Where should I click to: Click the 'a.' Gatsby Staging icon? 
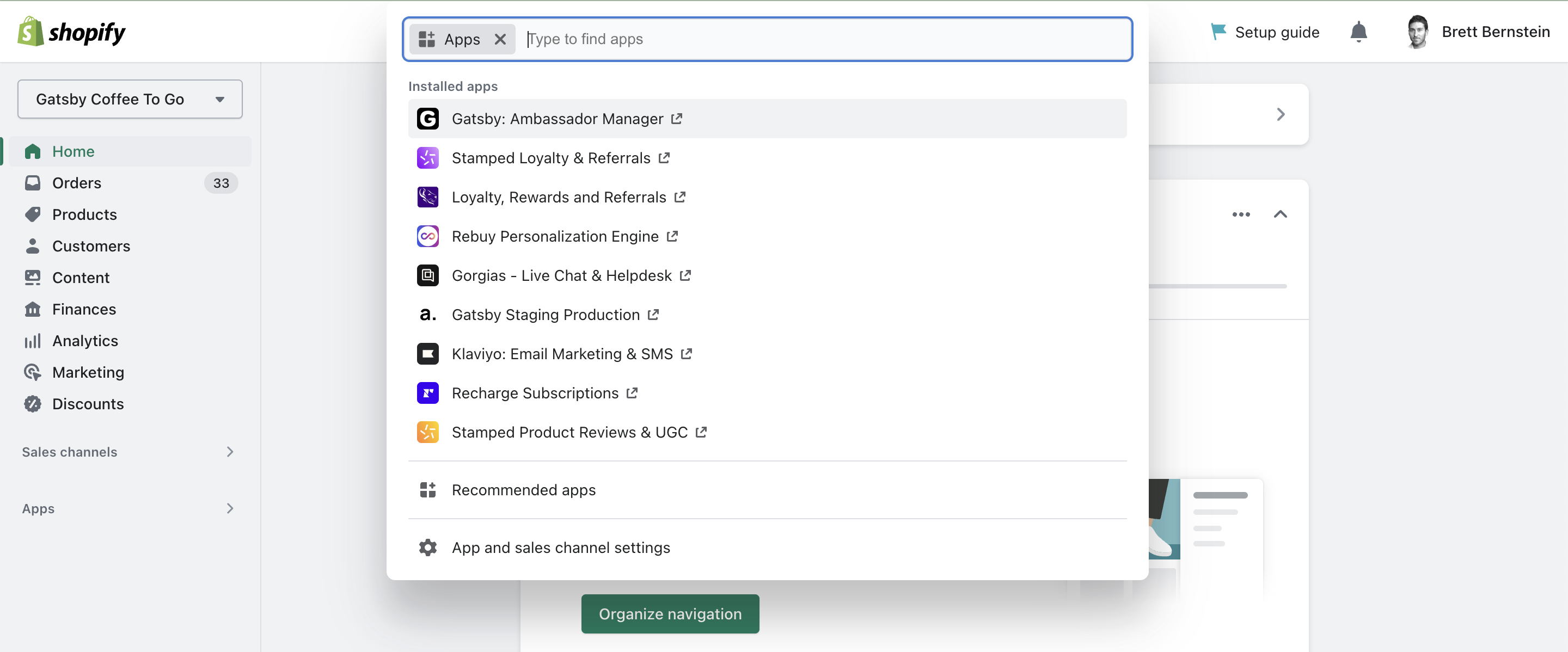pos(427,315)
